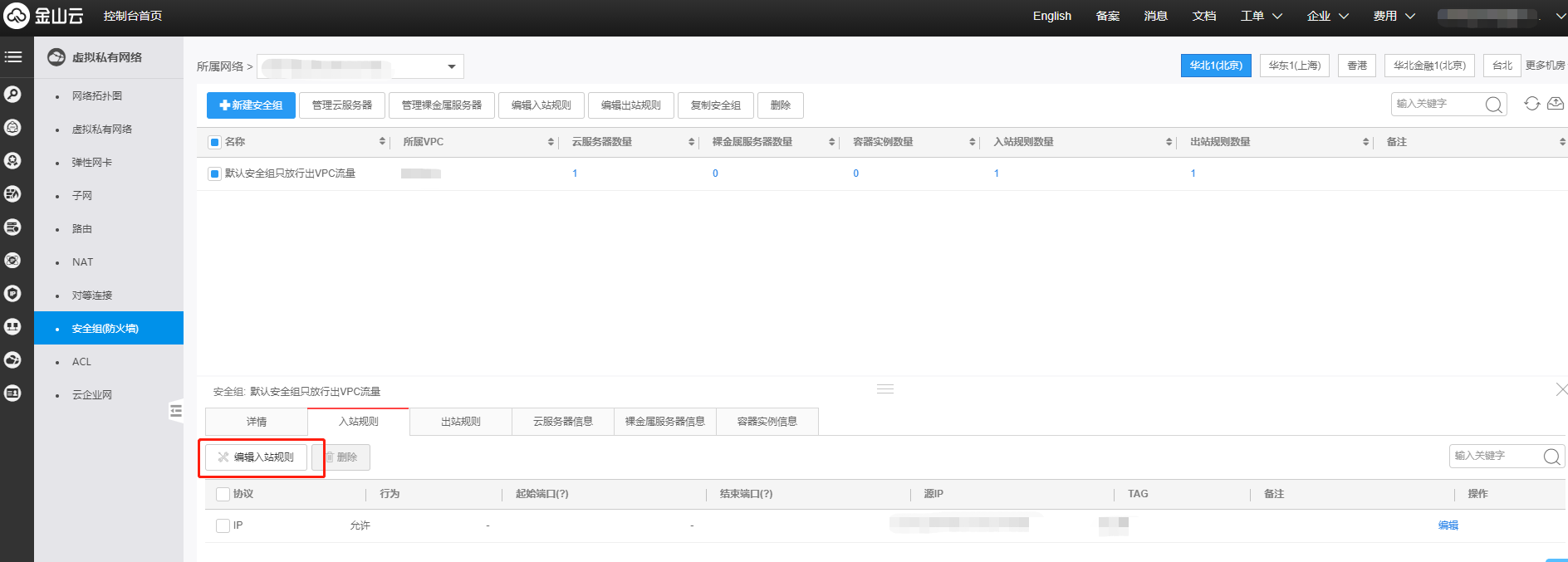The width and height of the screenshot is (1568, 562).
Task: Open the 所属网络 dropdown
Action: point(451,66)
